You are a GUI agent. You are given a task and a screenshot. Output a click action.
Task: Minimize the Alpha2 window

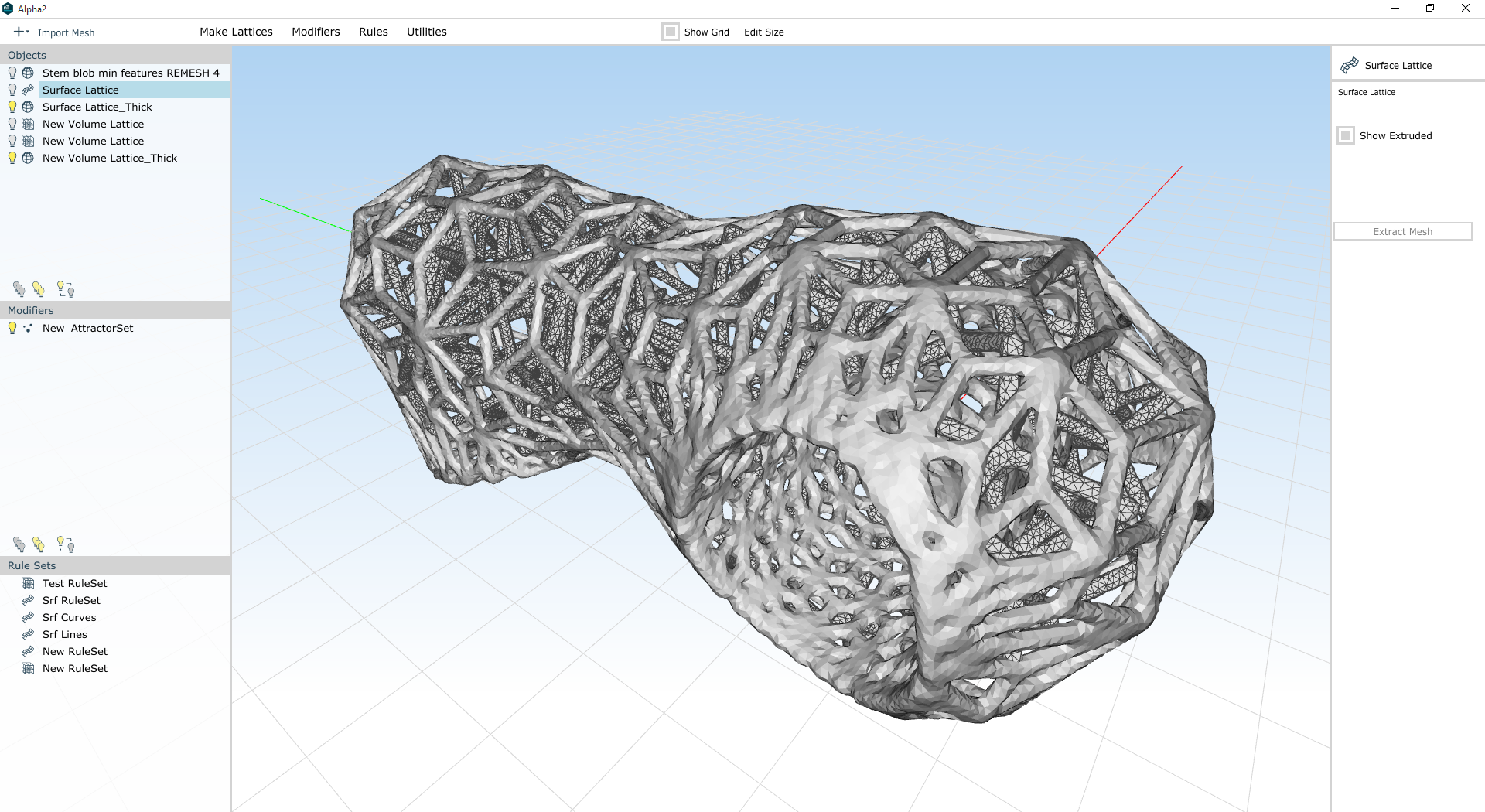pyautogui.click(x=1395, y=9)
